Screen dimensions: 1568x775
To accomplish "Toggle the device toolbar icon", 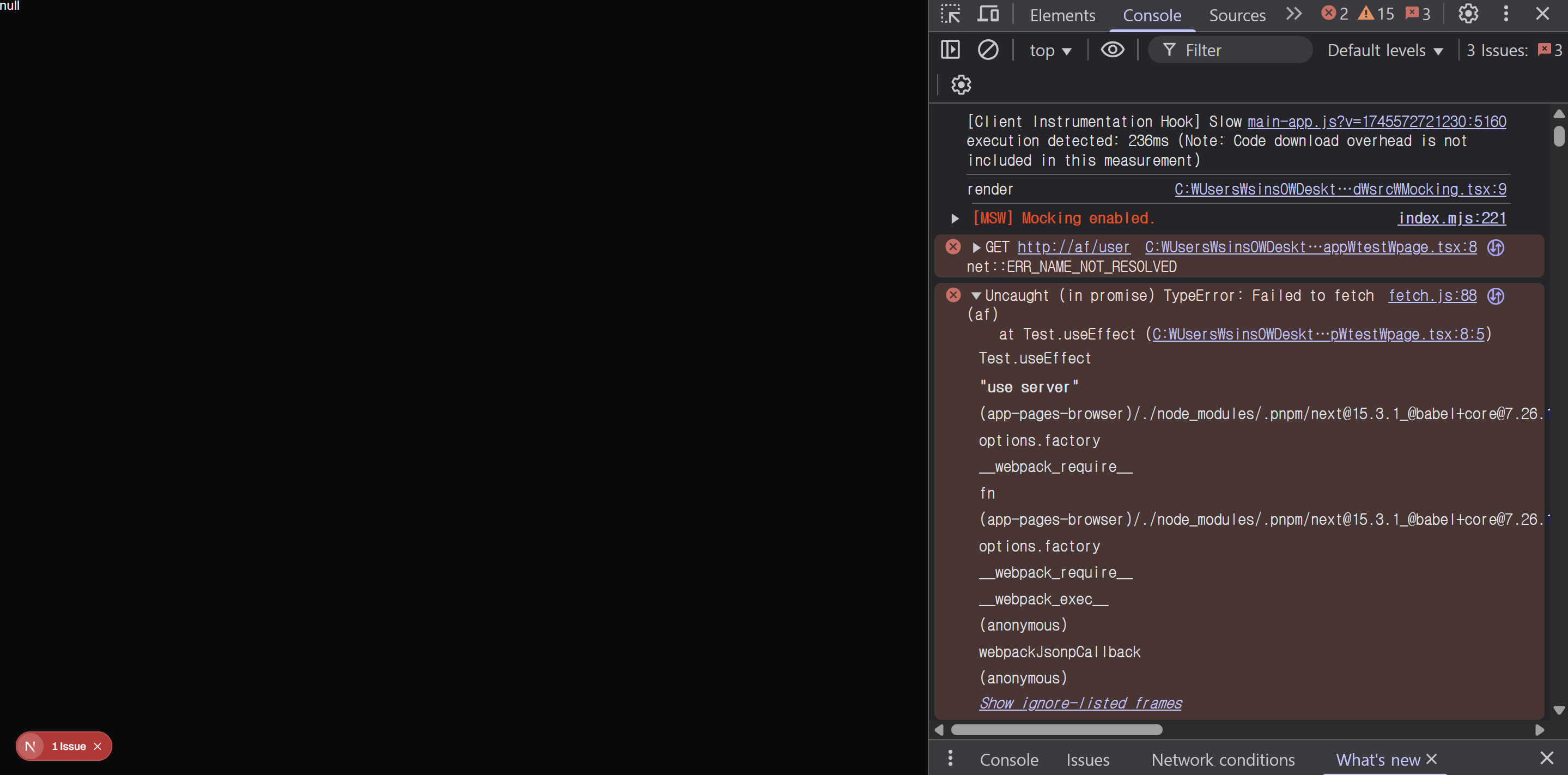I will click(987, 14).
